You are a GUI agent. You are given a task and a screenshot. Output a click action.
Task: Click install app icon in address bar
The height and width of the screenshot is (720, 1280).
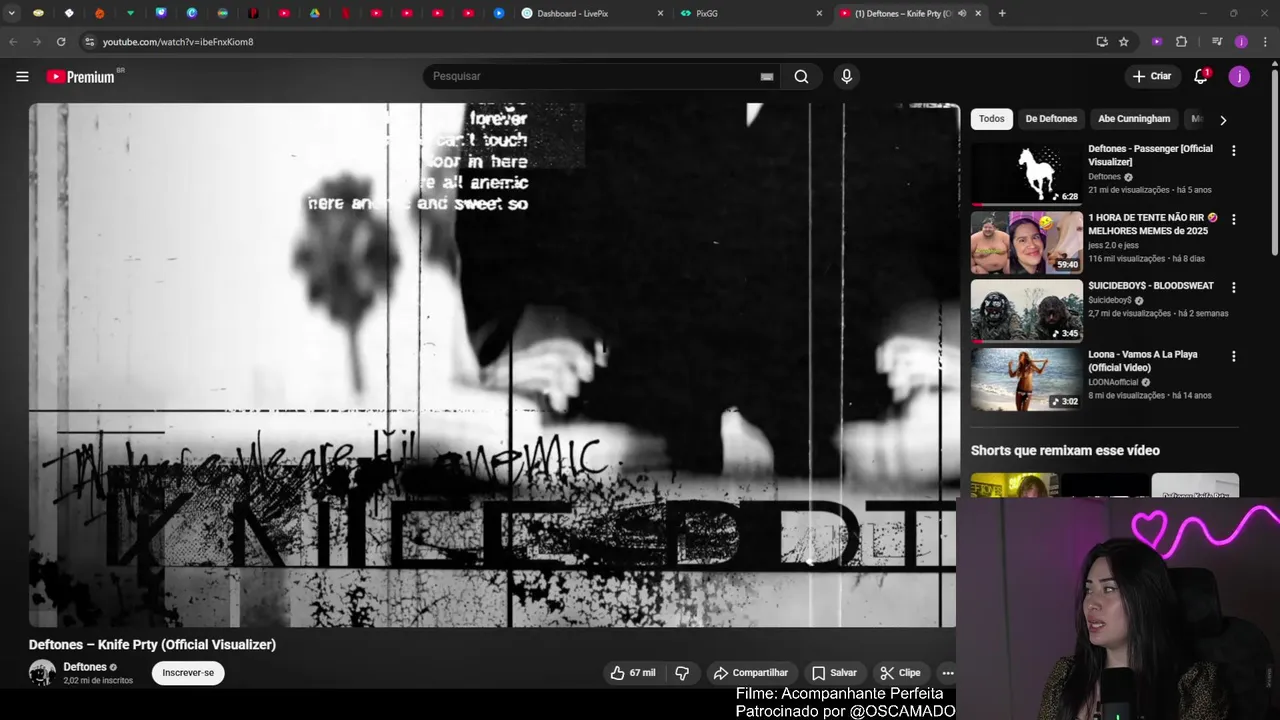[x=1102, y=42]
